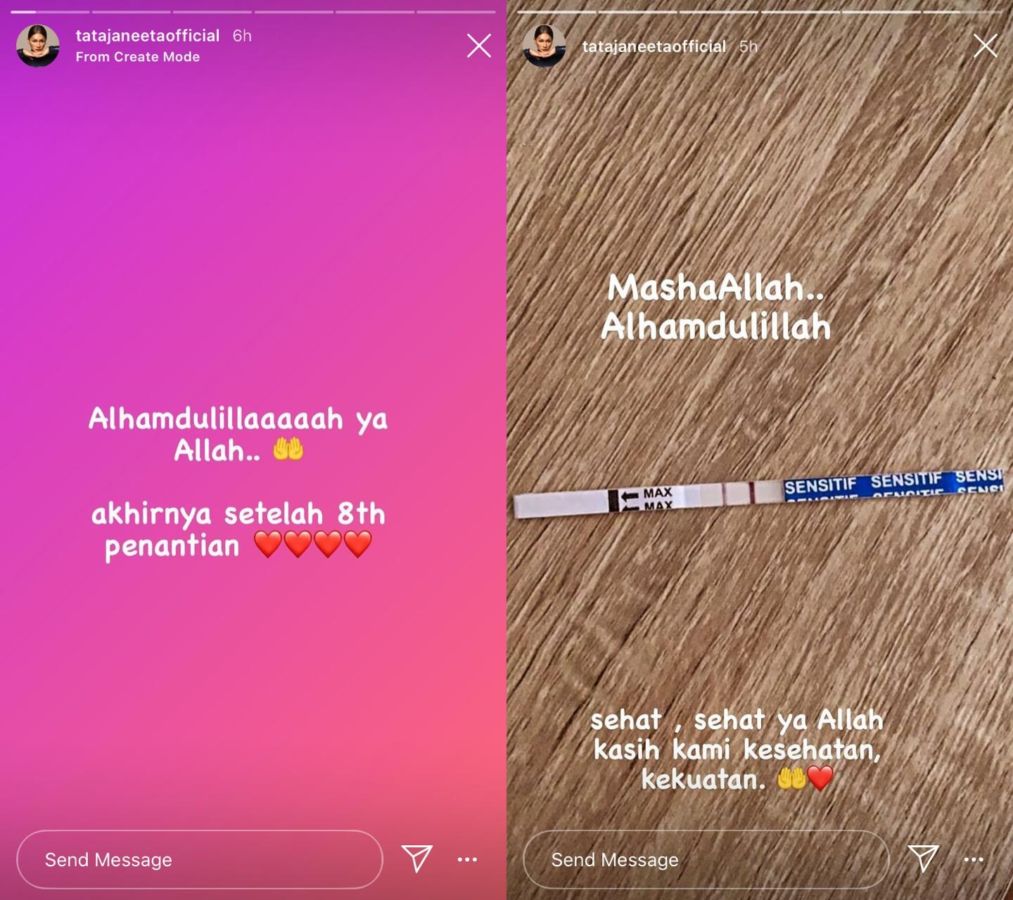Open profile picture avatar on right story
Image resolution: width=1013 pixels, height=900 pixels.
[544, 46]
